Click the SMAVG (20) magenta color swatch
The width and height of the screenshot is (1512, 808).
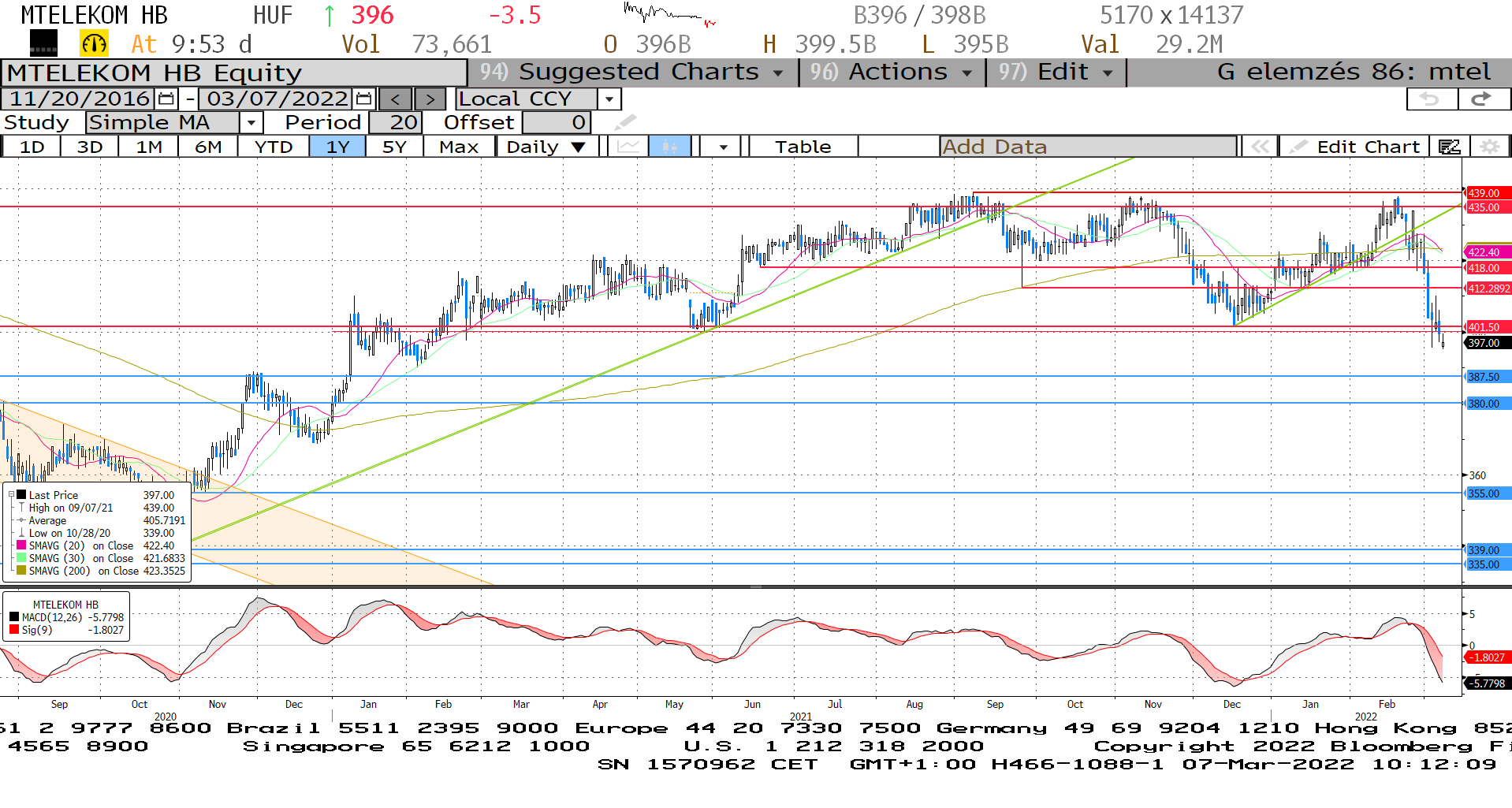[x=21, y=545]
